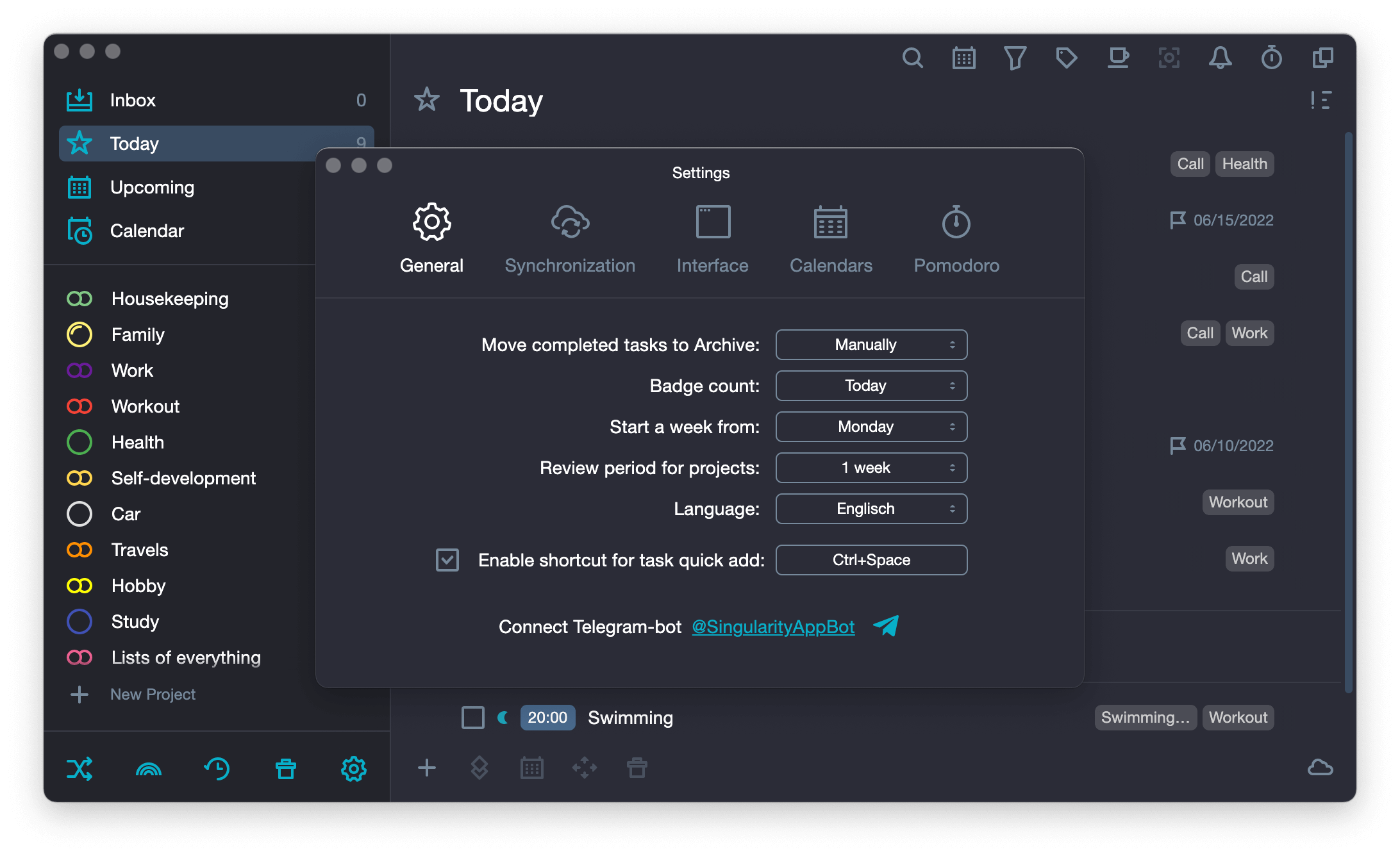Image resolution: width=1400 pixels, height=856 pixels.
Task: Click the tag icon in top toolbar
Action: [x=1066, y=58]
